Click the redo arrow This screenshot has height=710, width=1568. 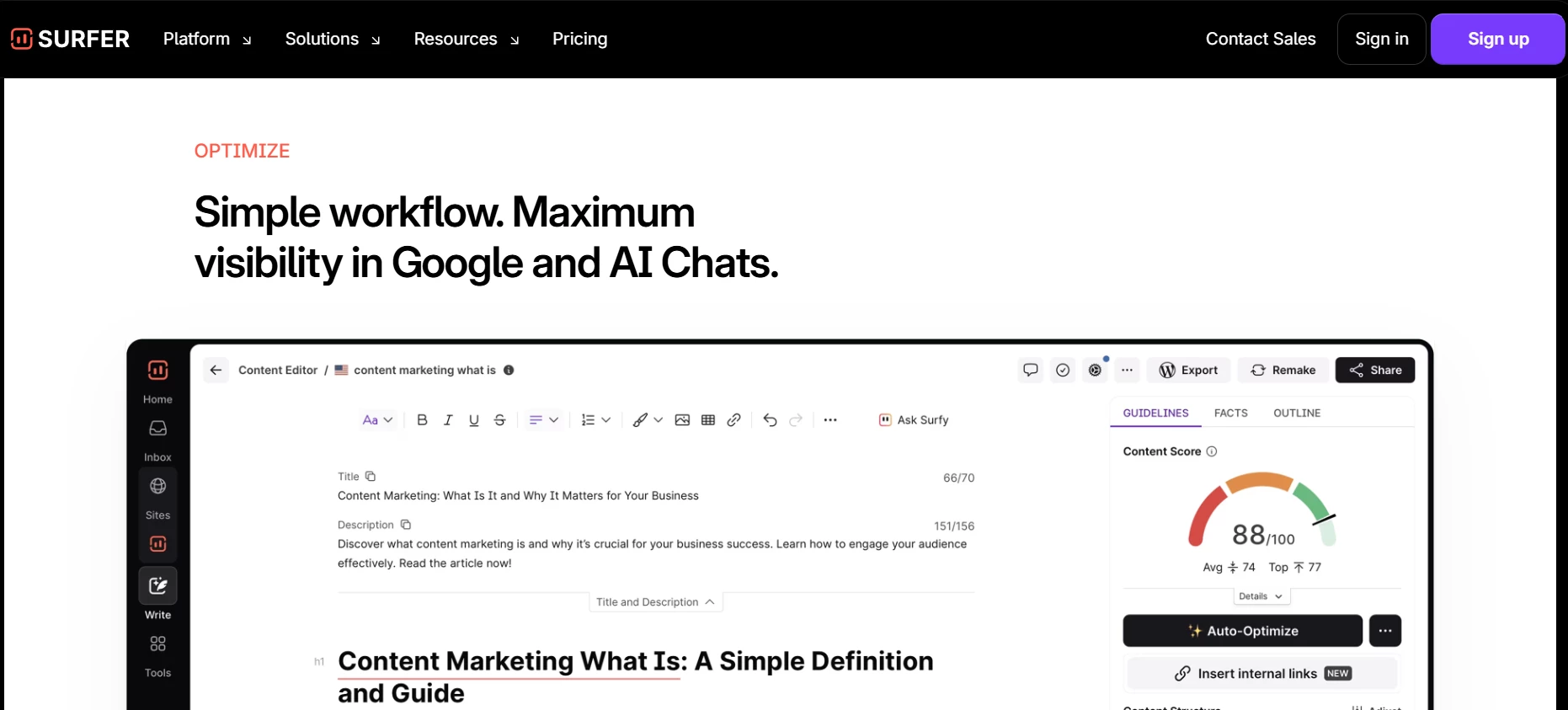[796, 419]
